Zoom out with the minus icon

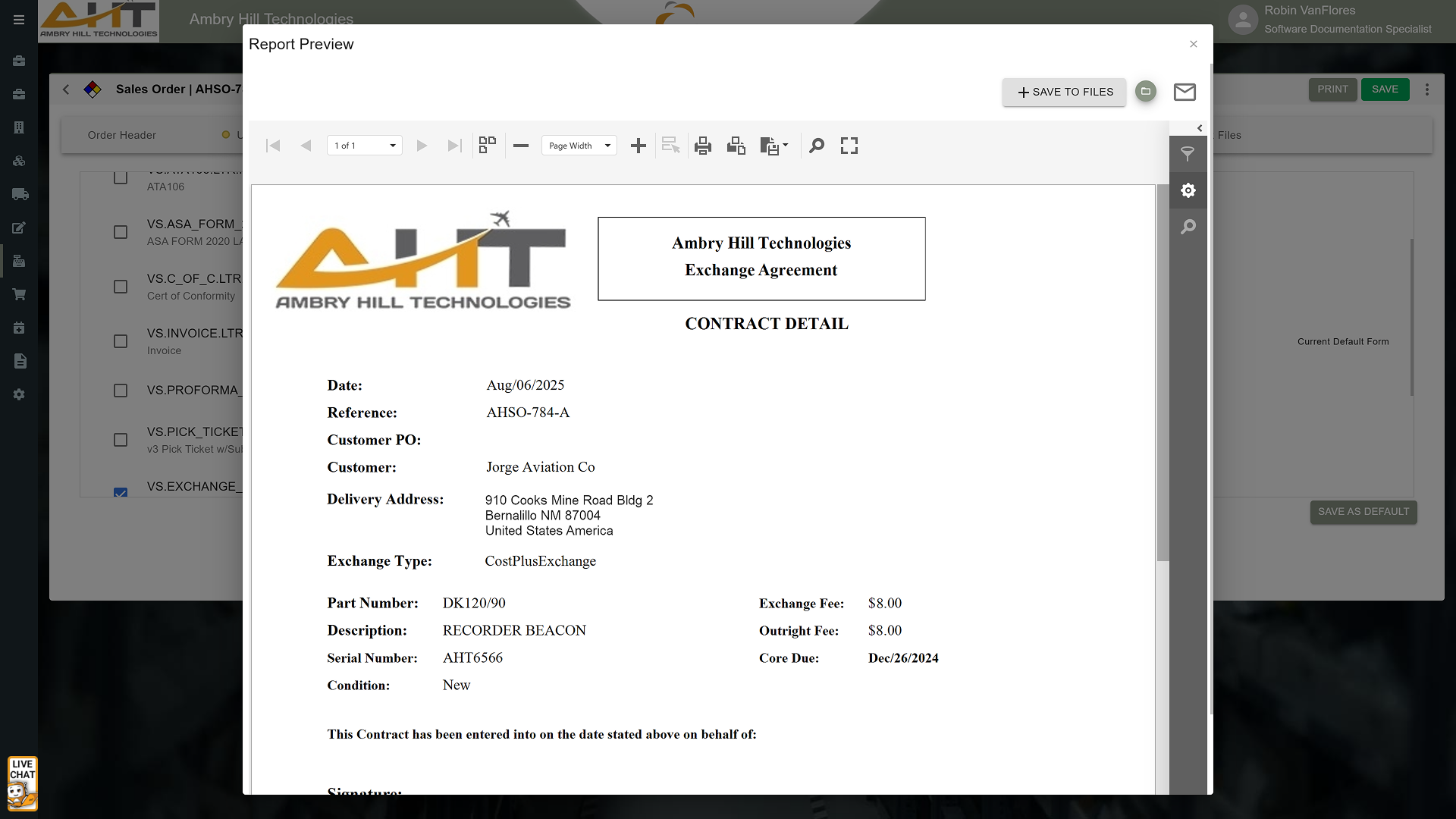[x=521, y=146]
